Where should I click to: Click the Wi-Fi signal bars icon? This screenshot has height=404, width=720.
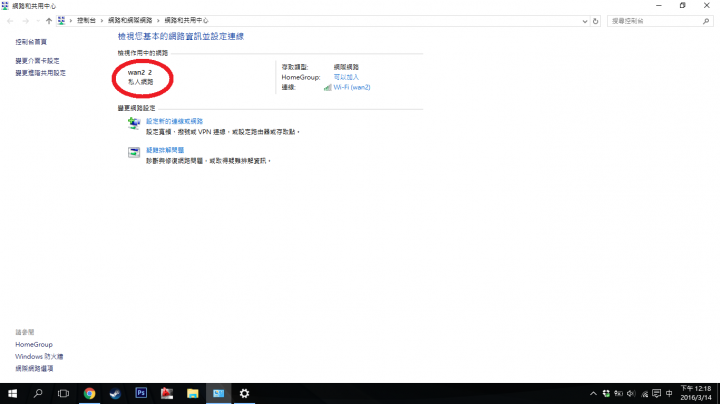tap(327, 87)
